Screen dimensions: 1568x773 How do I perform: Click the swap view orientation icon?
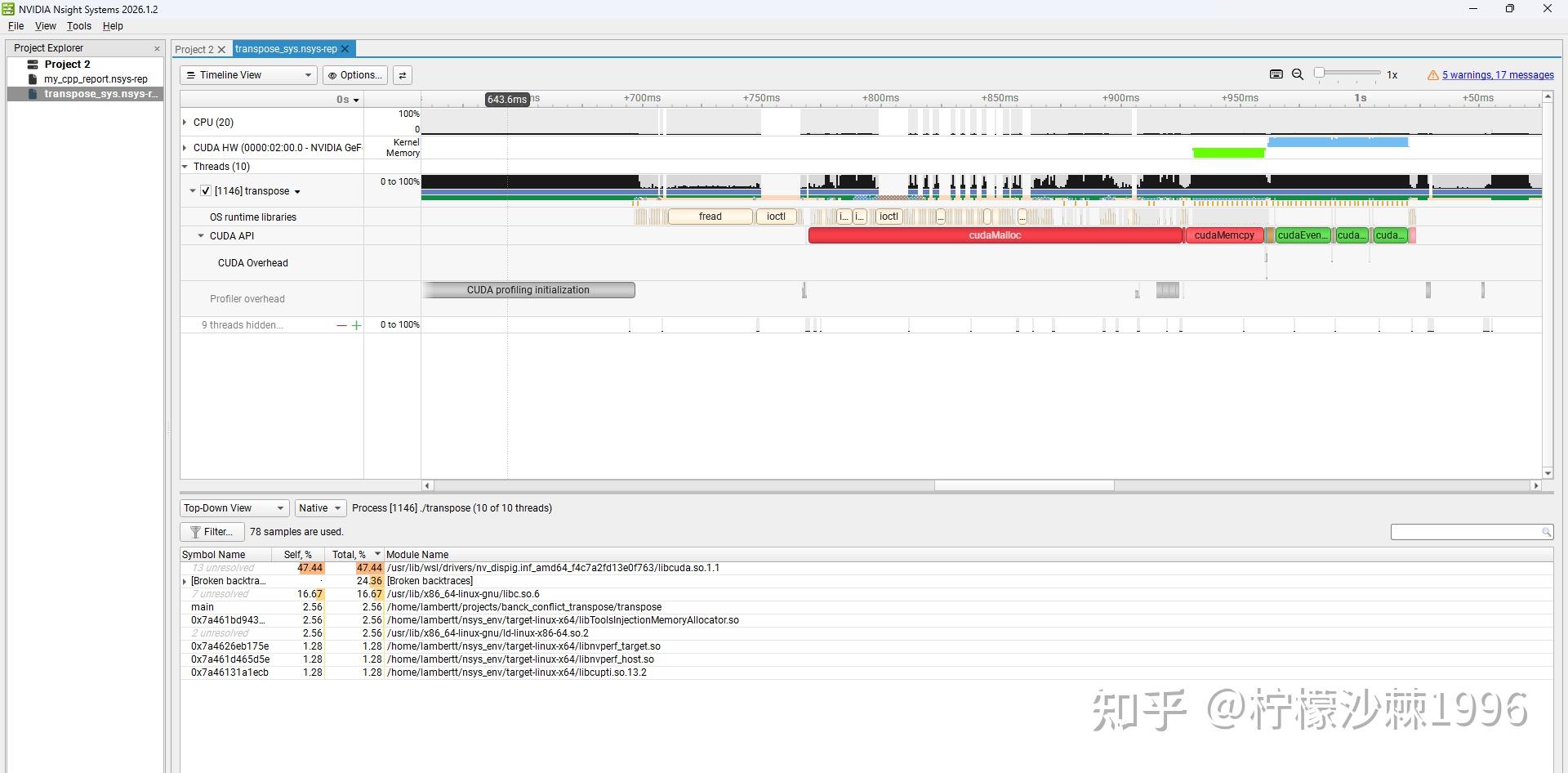402,75
